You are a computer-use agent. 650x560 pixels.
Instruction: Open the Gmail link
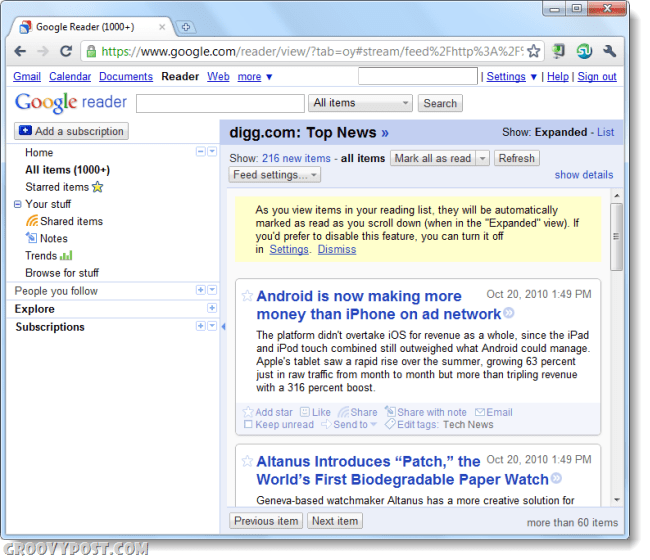tap(27, 77)
